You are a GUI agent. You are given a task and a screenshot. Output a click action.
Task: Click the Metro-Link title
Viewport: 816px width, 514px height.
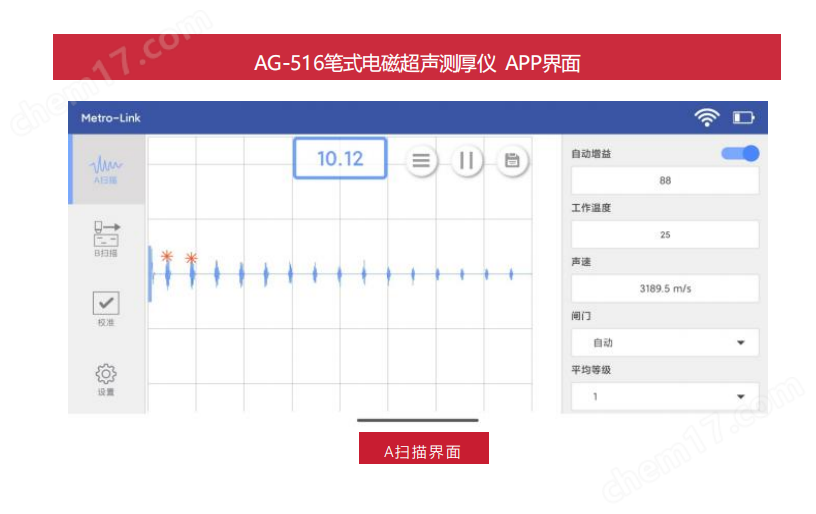point(111,118)
